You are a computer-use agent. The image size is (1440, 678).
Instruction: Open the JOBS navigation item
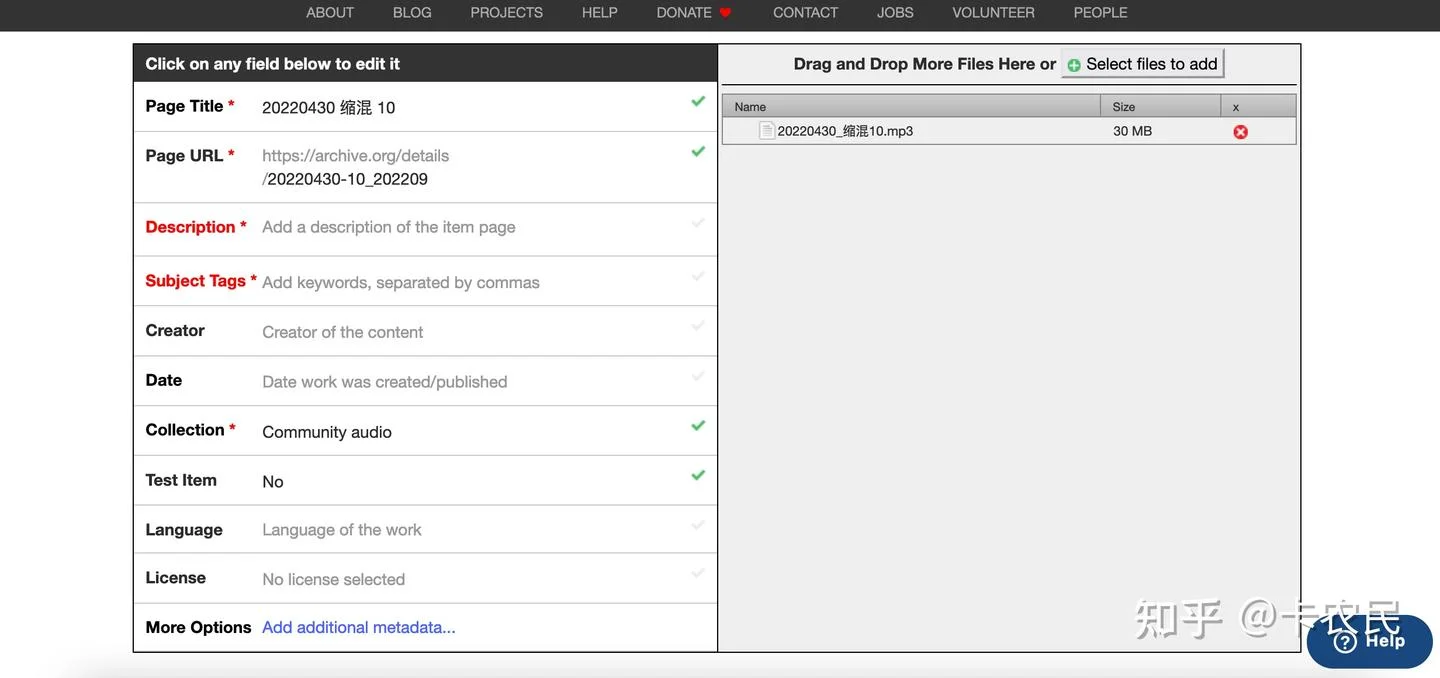895,12
